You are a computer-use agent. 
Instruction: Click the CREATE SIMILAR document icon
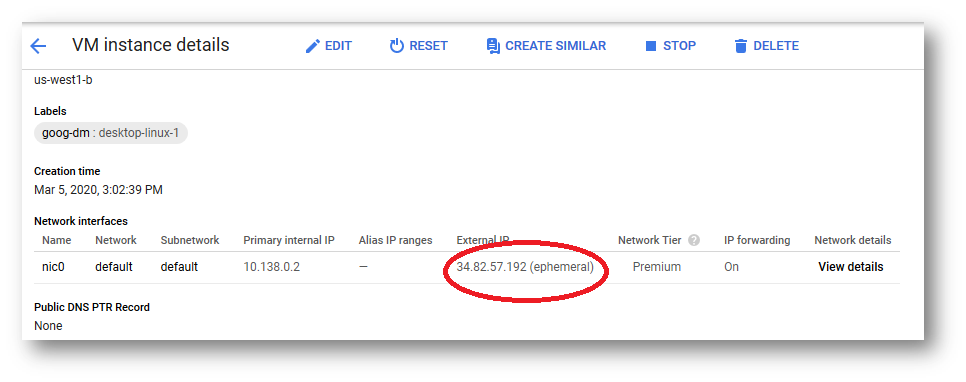coord(493,46)
